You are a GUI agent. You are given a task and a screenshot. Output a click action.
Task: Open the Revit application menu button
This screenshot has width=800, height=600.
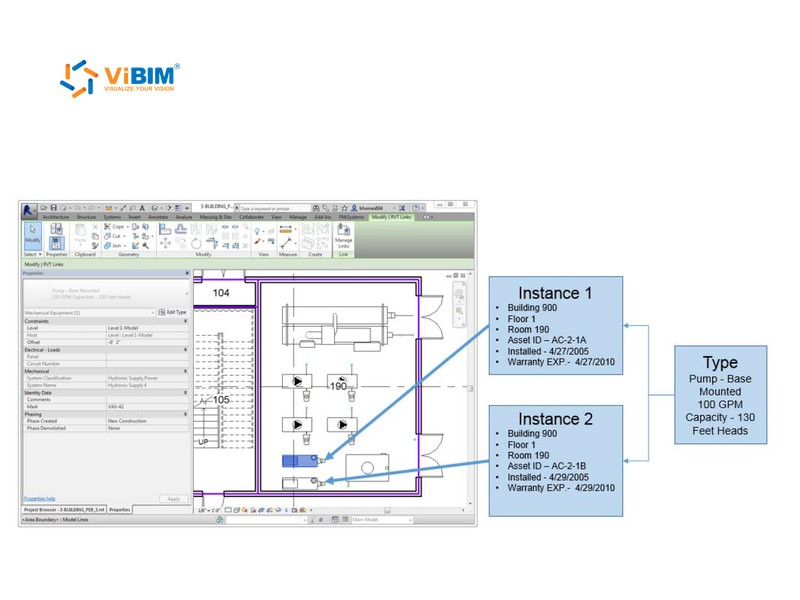pos(29,210)
